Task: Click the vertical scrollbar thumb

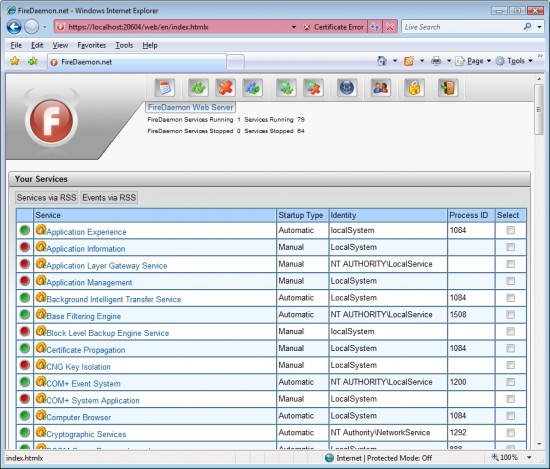Action: (539, 109)
